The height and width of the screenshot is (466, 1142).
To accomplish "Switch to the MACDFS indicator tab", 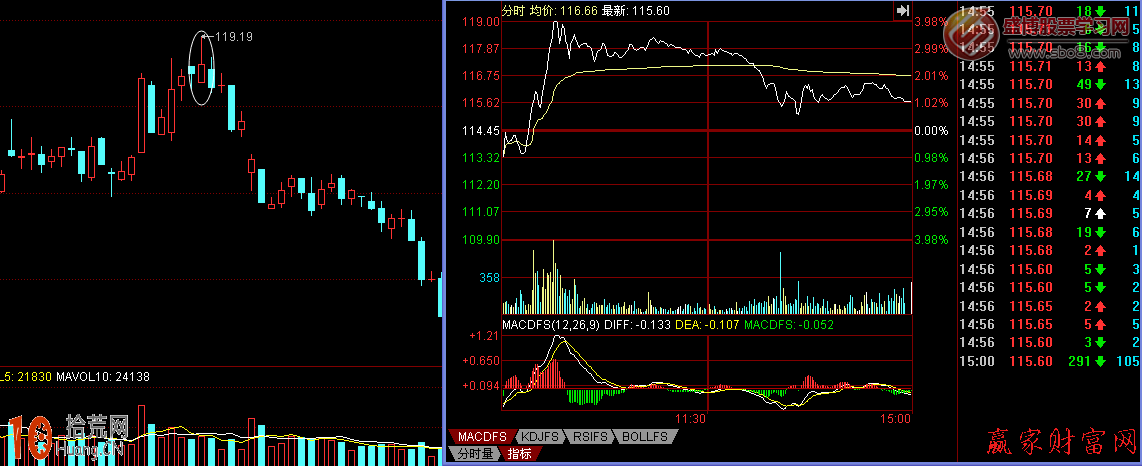I will click(481, 437).
